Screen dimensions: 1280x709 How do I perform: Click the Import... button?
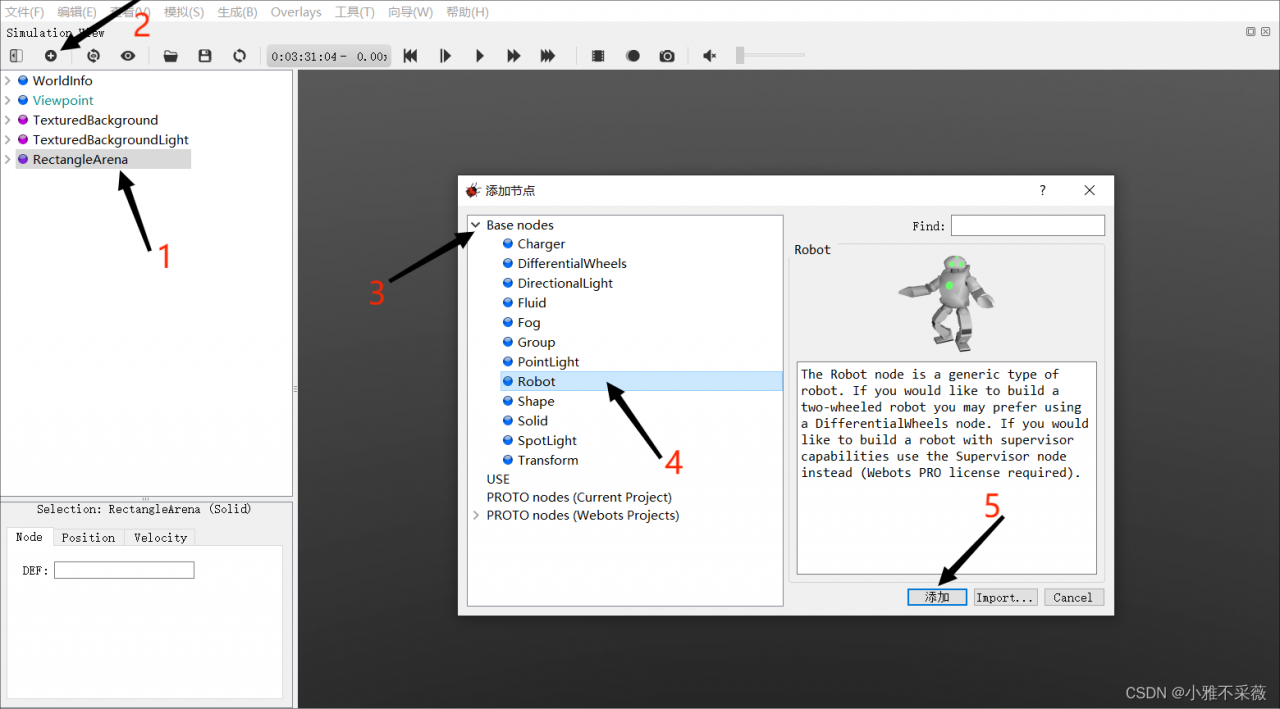point(1005,597)
